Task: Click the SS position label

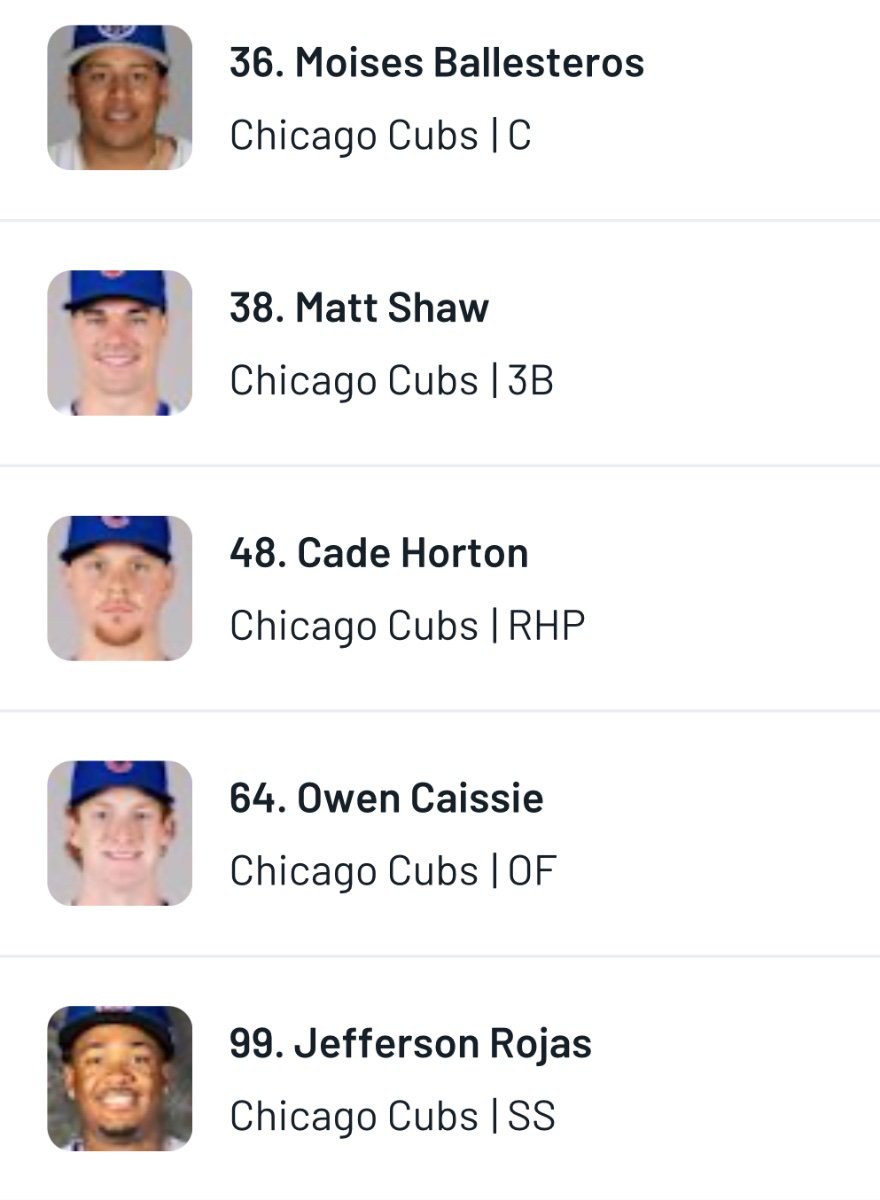Action: tap(531, 1115)
